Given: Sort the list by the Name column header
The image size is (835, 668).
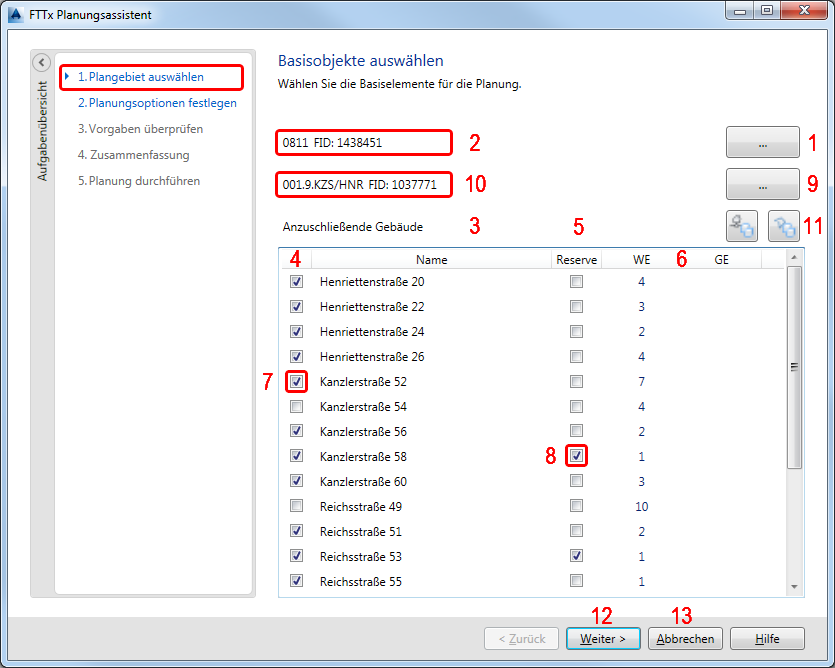Looking at the screenshot, I should [432, 260].
